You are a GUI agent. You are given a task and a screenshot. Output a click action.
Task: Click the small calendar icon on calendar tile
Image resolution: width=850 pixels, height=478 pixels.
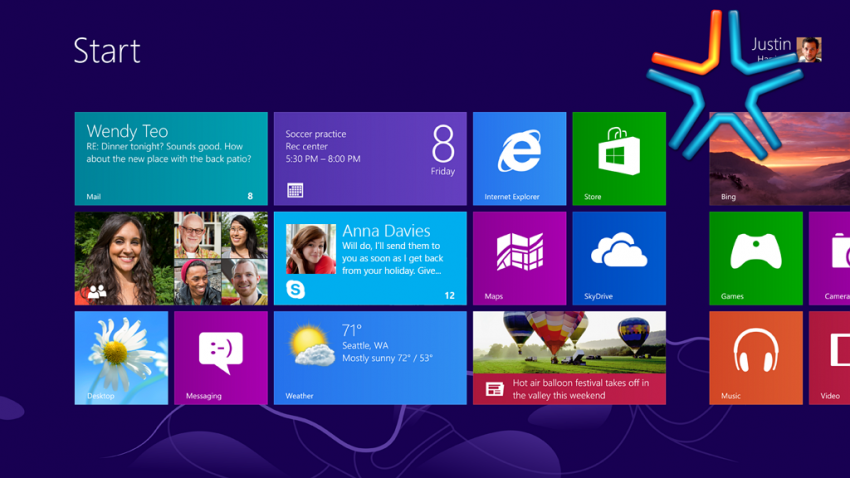(x=295, y=190)
